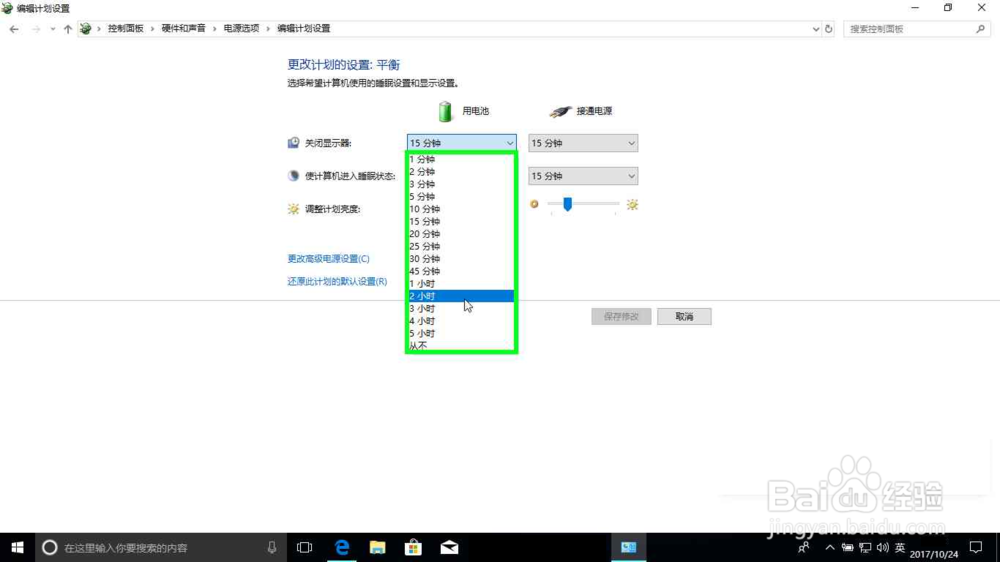Switch the 英 input language indicator

point(900,547)
